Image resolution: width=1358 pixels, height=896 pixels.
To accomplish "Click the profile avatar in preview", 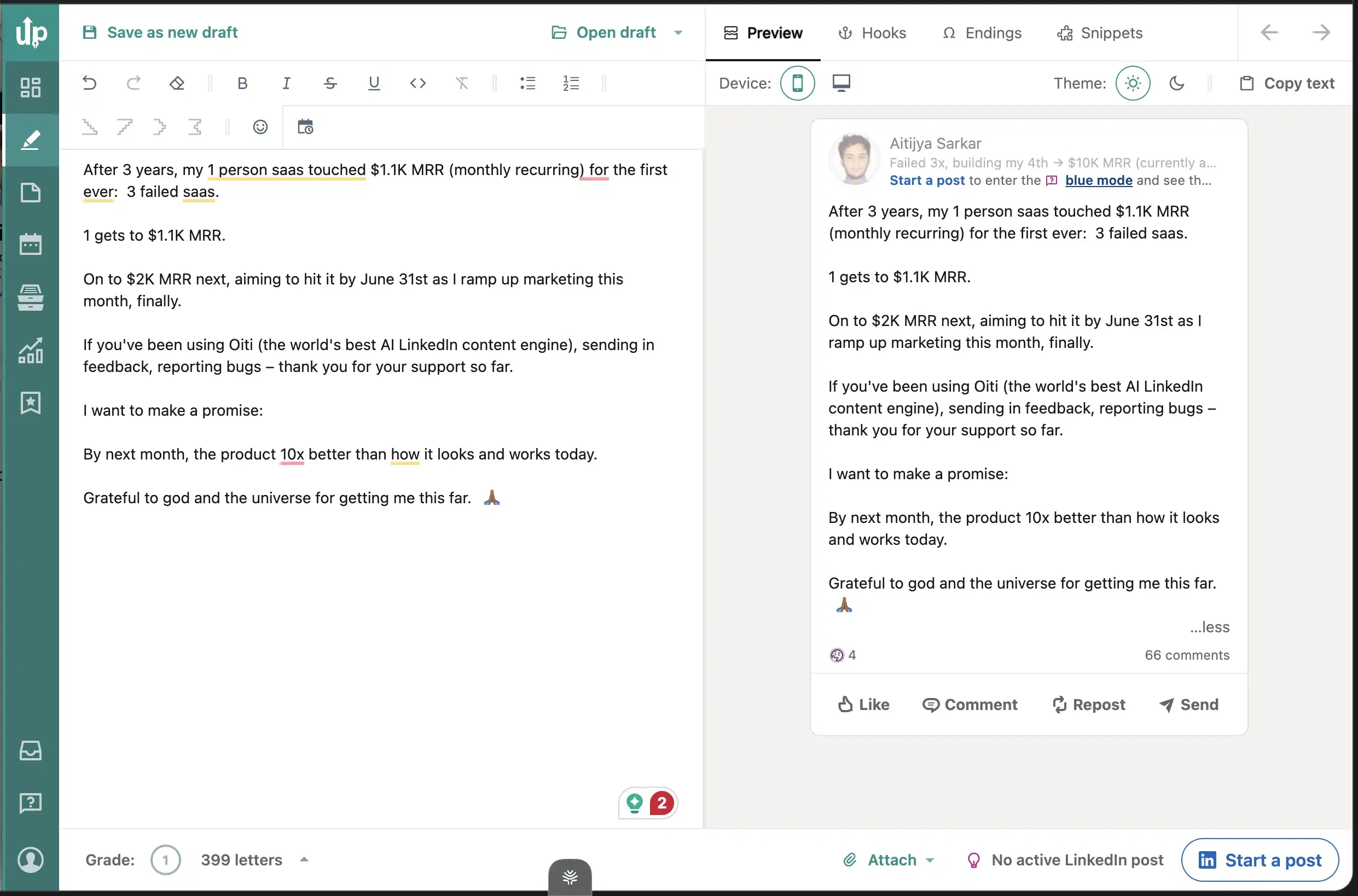I will tap(855, 159).
